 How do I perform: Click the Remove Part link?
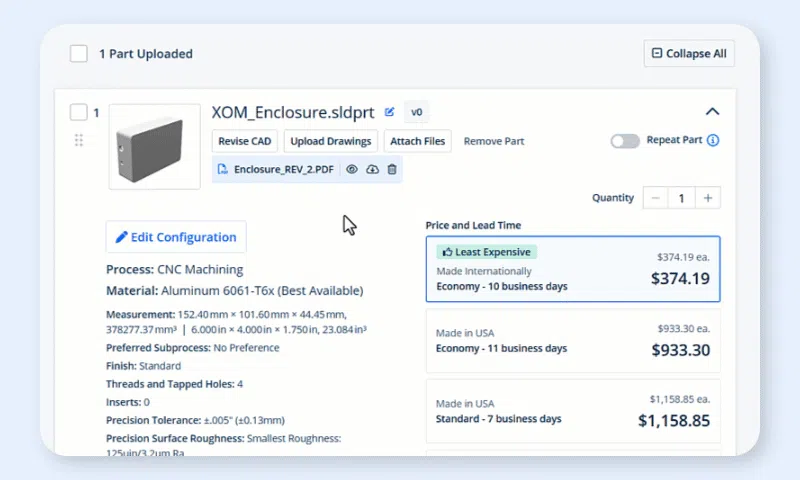click(494, 141)
